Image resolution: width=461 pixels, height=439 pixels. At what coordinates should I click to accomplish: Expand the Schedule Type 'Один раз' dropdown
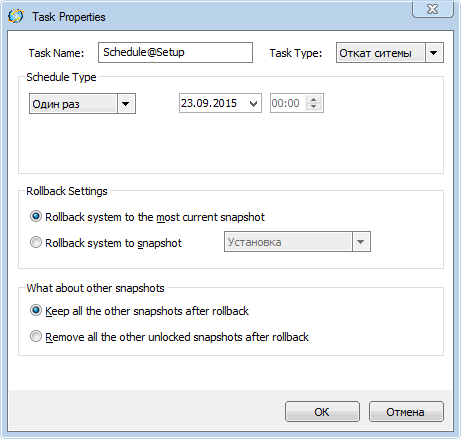click(126, 104)
